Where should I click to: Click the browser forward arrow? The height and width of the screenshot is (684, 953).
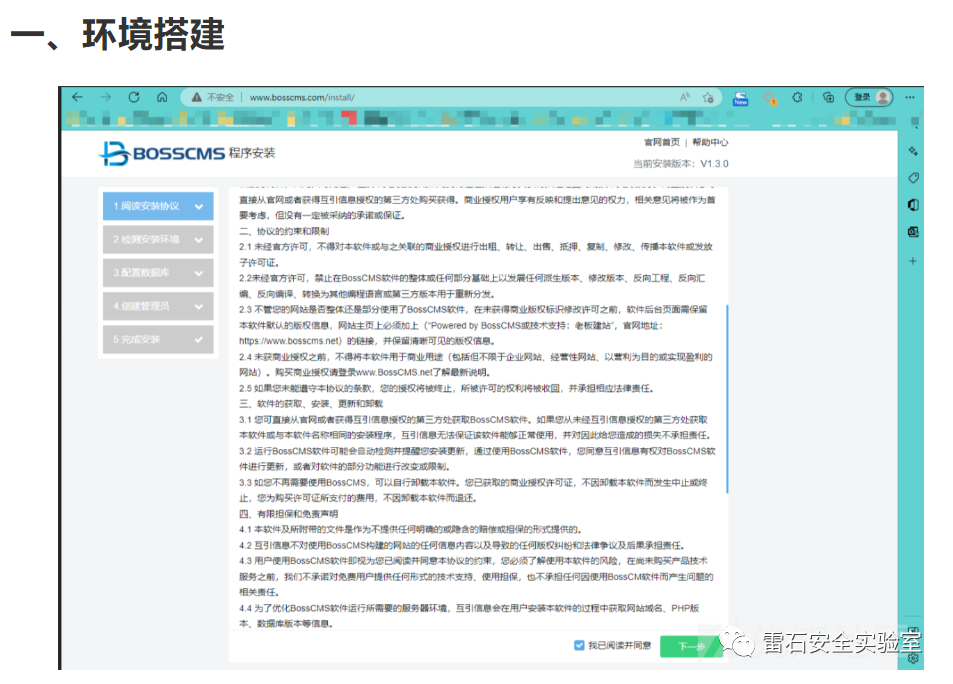(106, 97)
